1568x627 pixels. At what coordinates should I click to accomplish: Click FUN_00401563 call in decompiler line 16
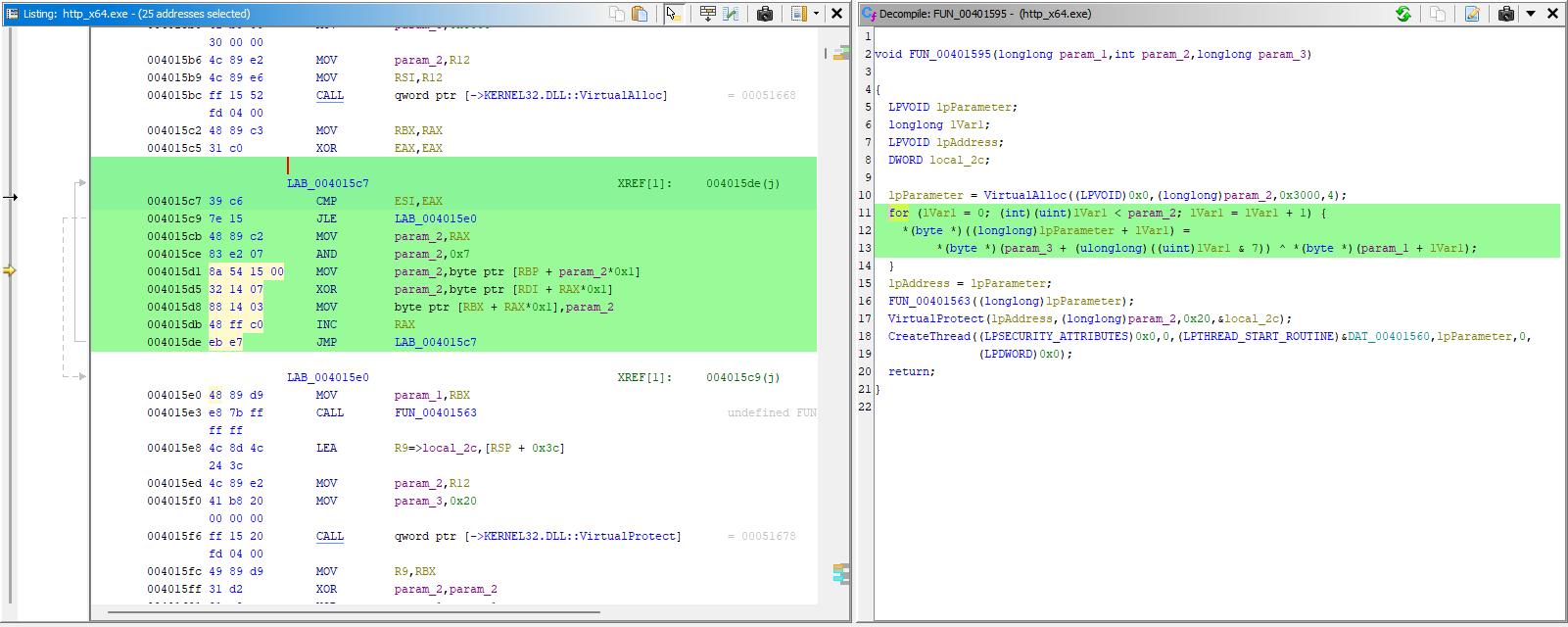tap(929, 301)
